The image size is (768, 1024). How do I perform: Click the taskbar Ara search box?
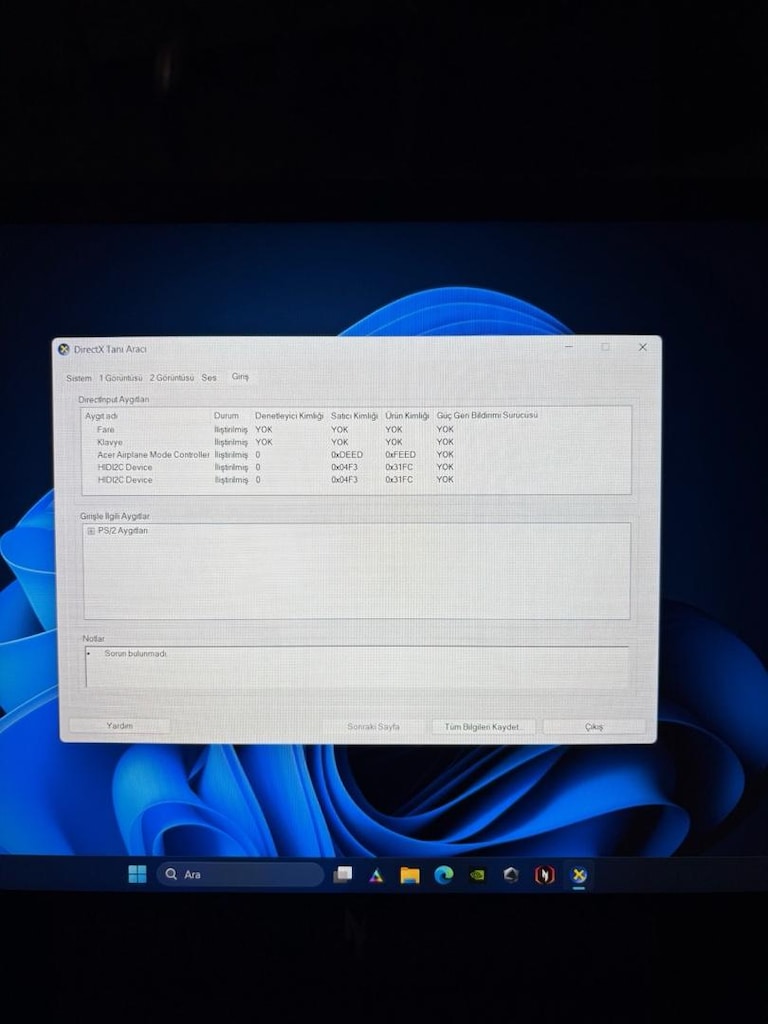pyautogui.click(x=240, y=874)
